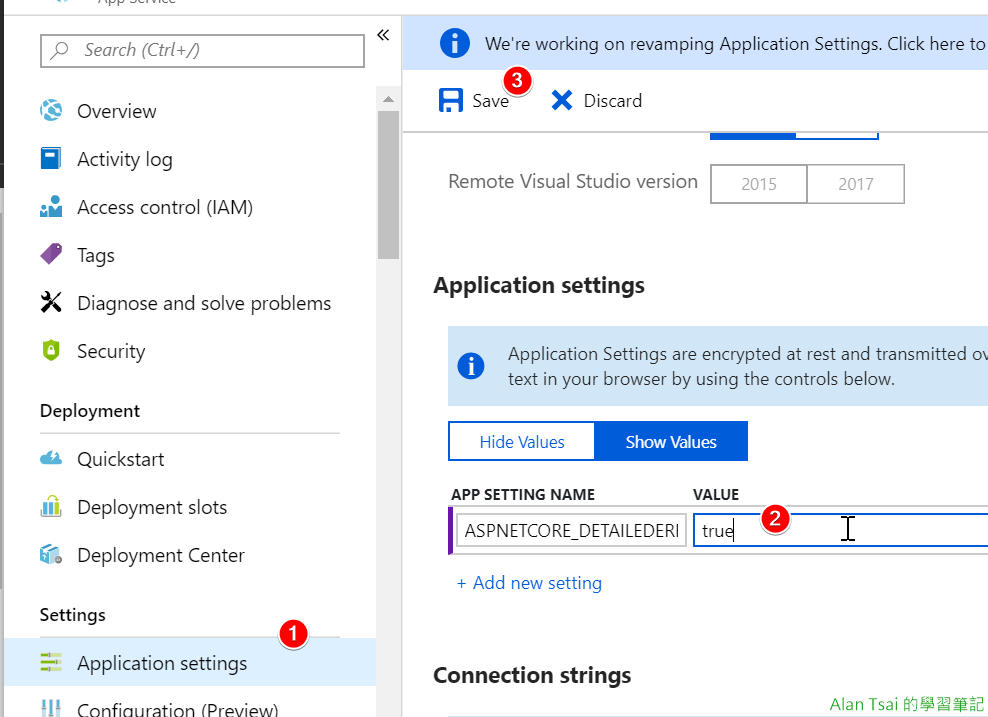
Task: Select Remote Visual Studio version 2015
Action: point(759,184)
